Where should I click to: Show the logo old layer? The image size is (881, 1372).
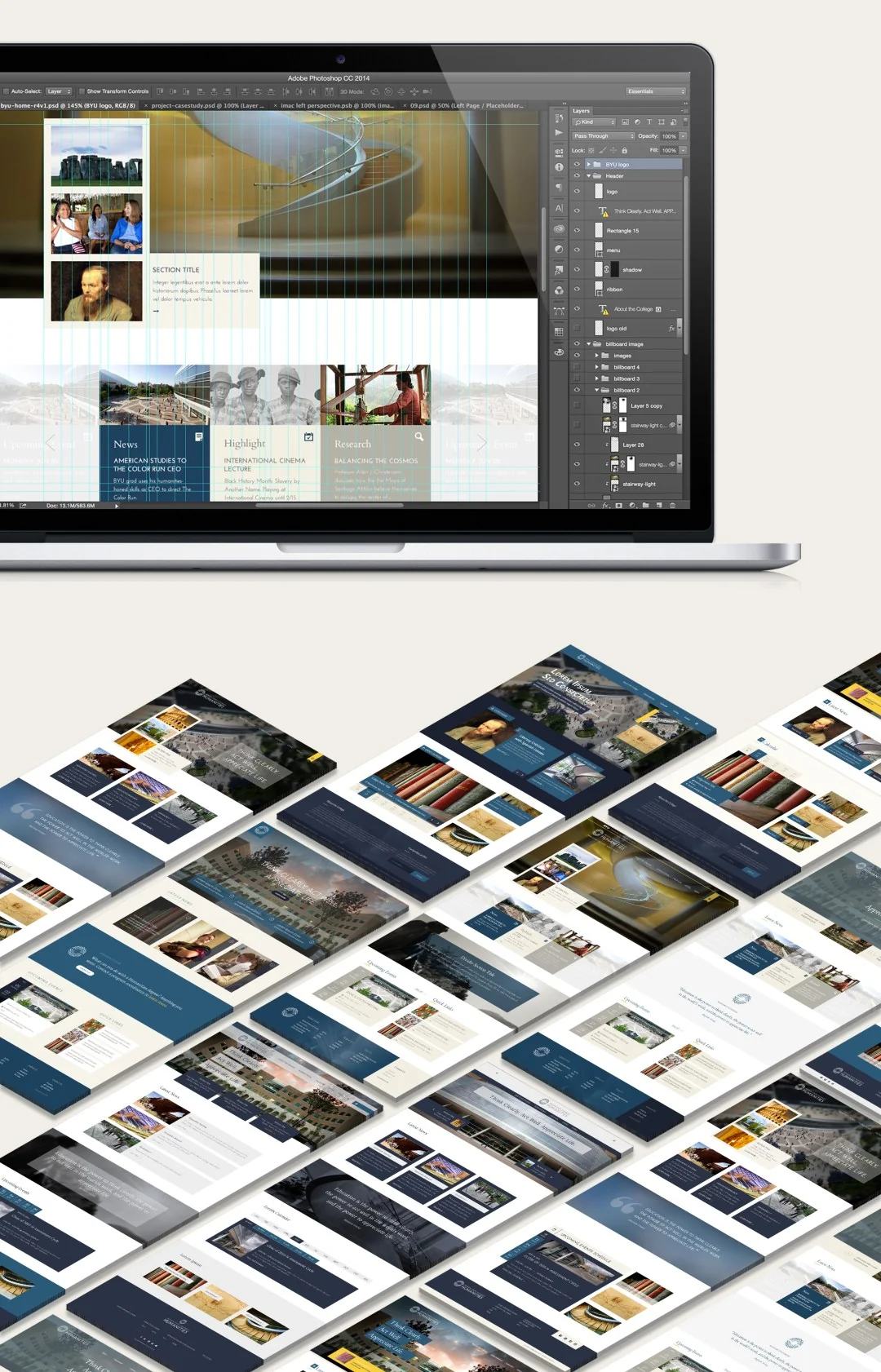pyautogui.click(x=577, y=328)
